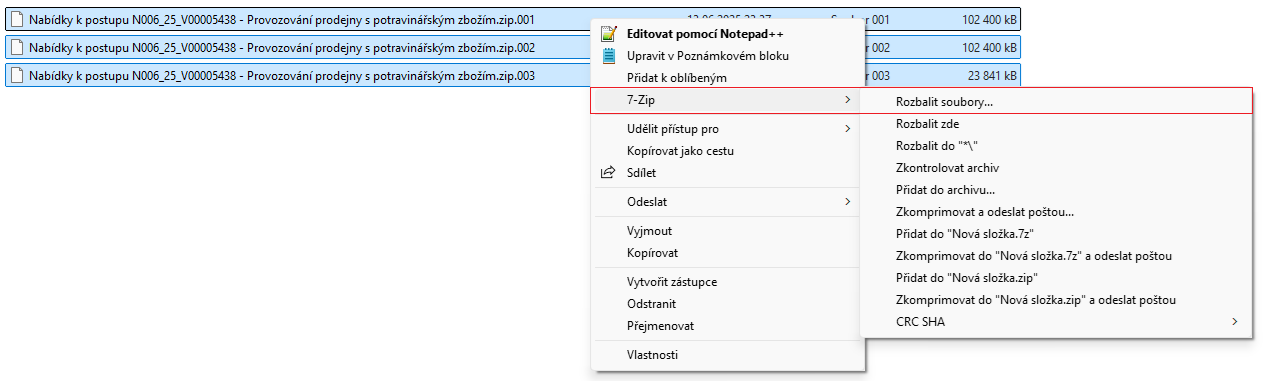
Task: Open Udělit přístup pro submenu
Action: coord(726,129)
